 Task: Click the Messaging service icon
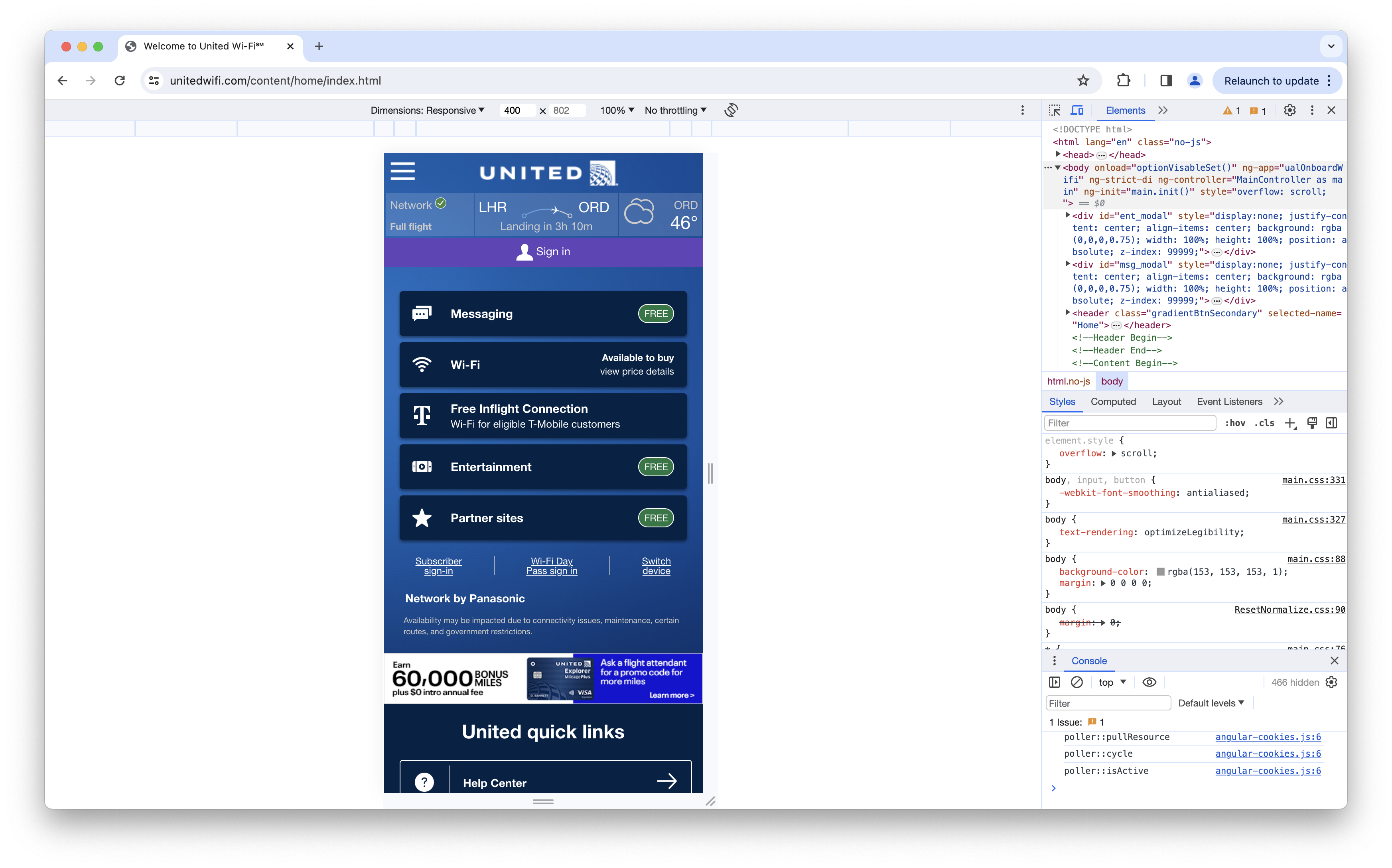coord(421,313)
